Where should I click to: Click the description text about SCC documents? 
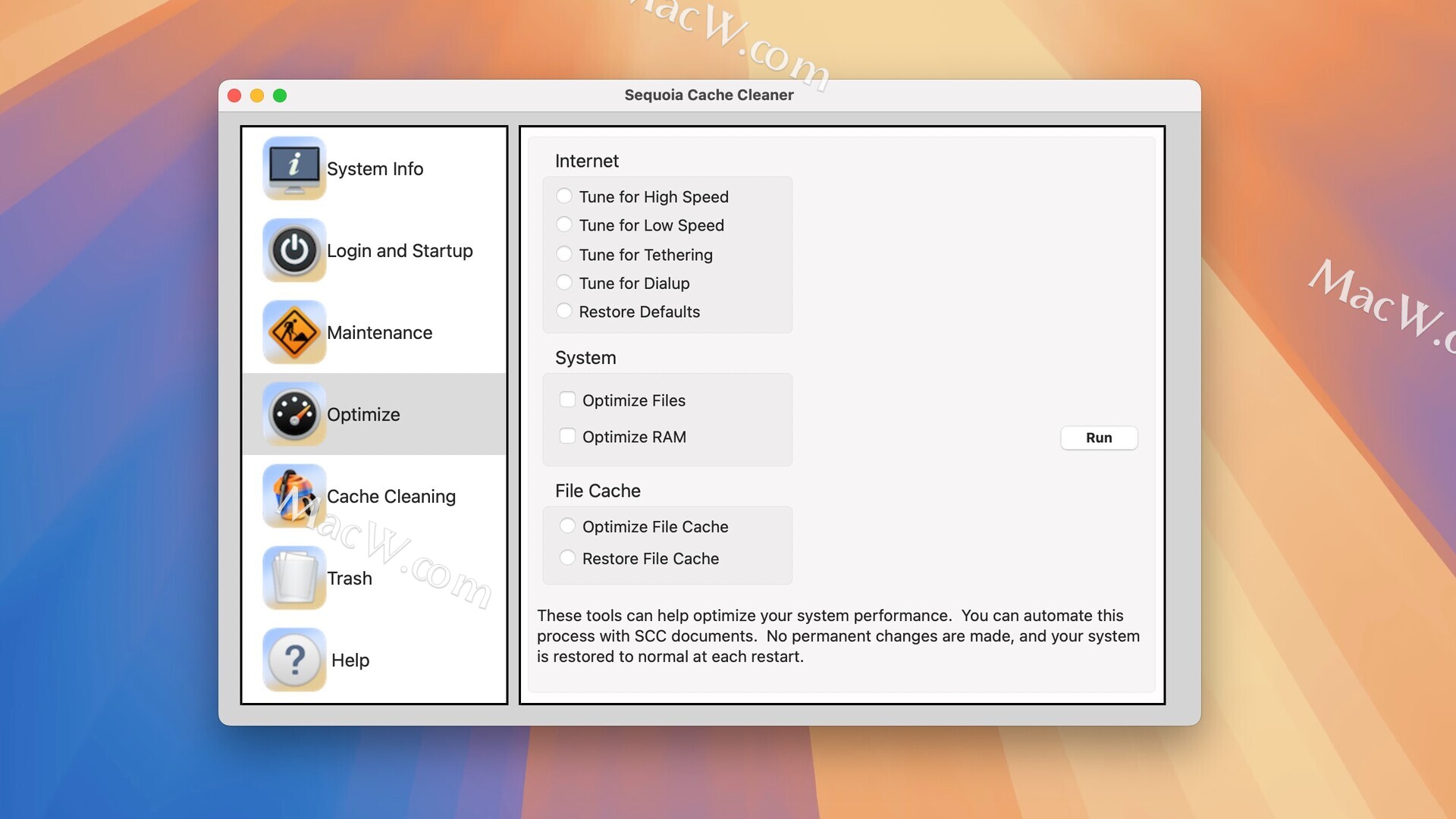[838, 635]
